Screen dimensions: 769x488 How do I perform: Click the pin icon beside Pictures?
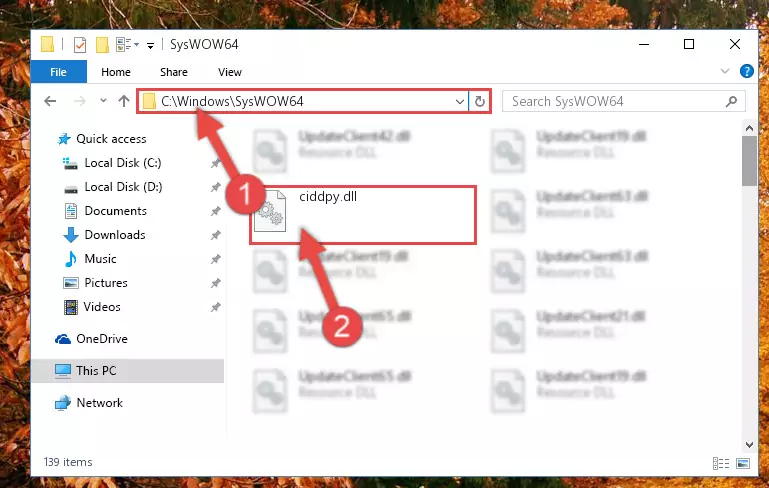pyautogui.click(x=215, y=283)
